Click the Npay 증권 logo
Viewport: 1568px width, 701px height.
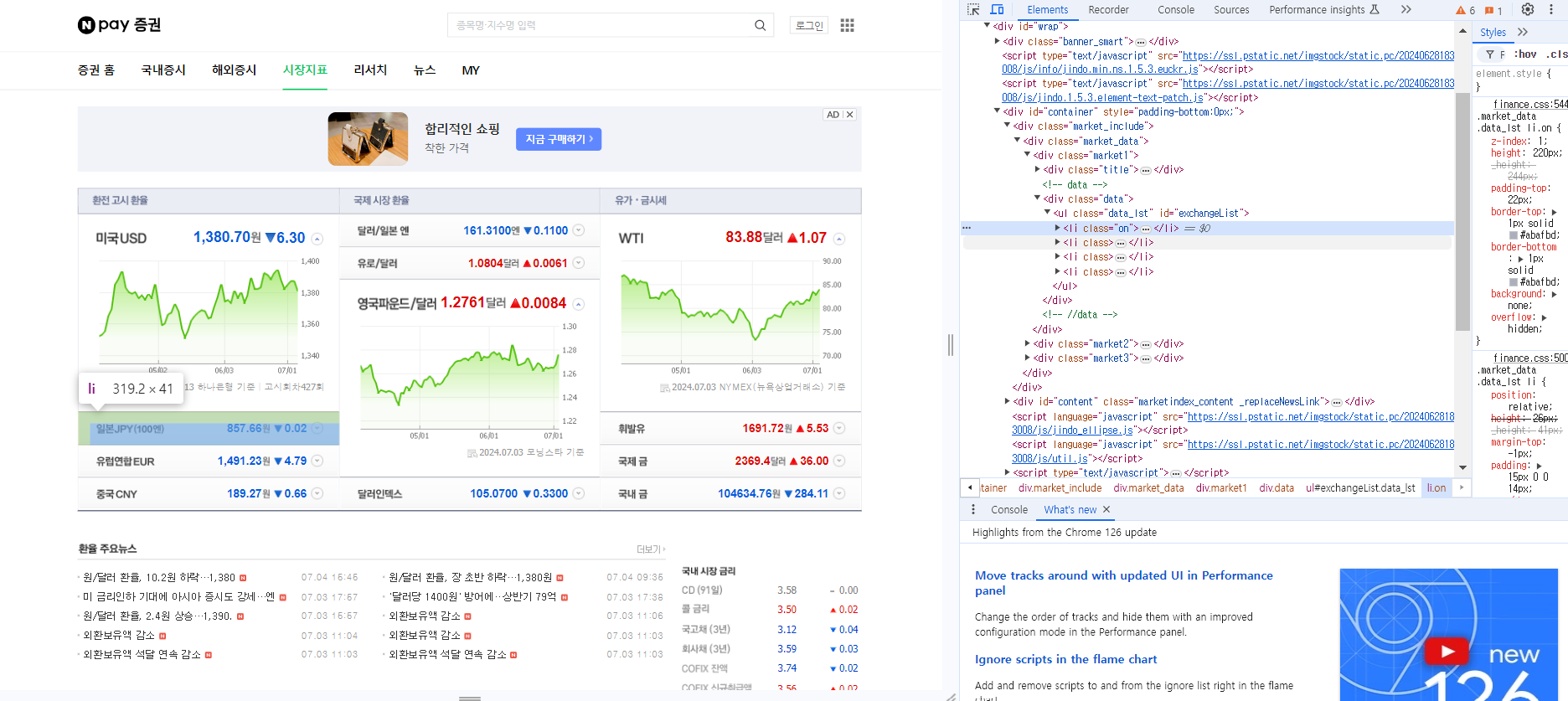[119, 25]
